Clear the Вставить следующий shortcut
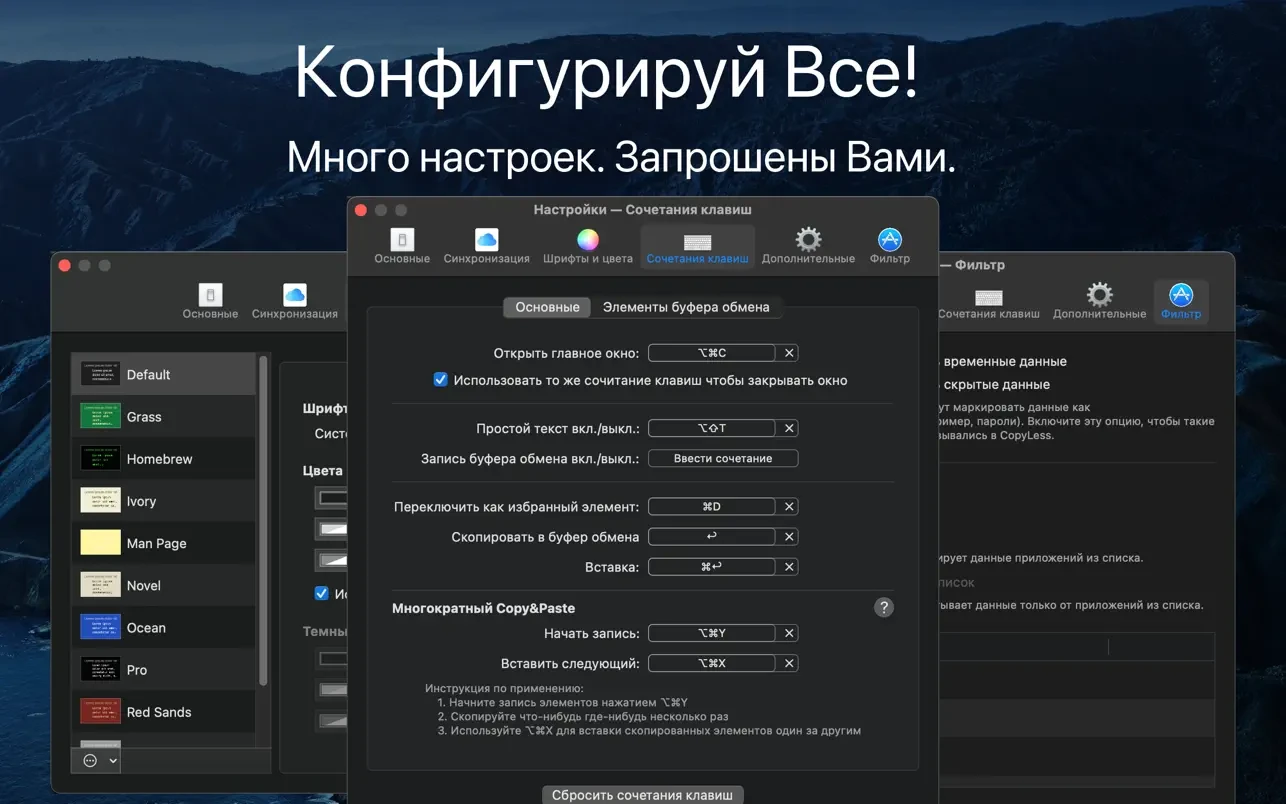Image resolution: width=1286 pixels, height=804 pixels. click(789, 663)
